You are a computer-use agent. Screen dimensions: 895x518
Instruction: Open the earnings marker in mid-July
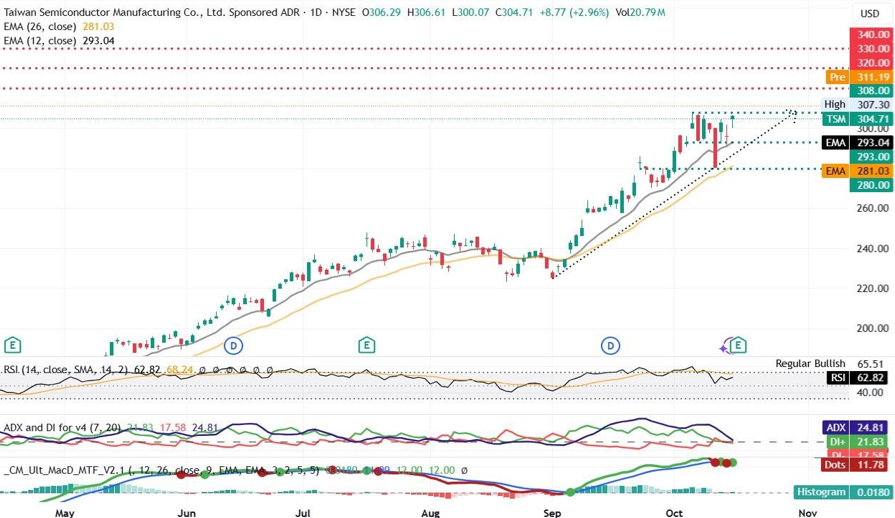pyautogui.click(x=367, y=345)
